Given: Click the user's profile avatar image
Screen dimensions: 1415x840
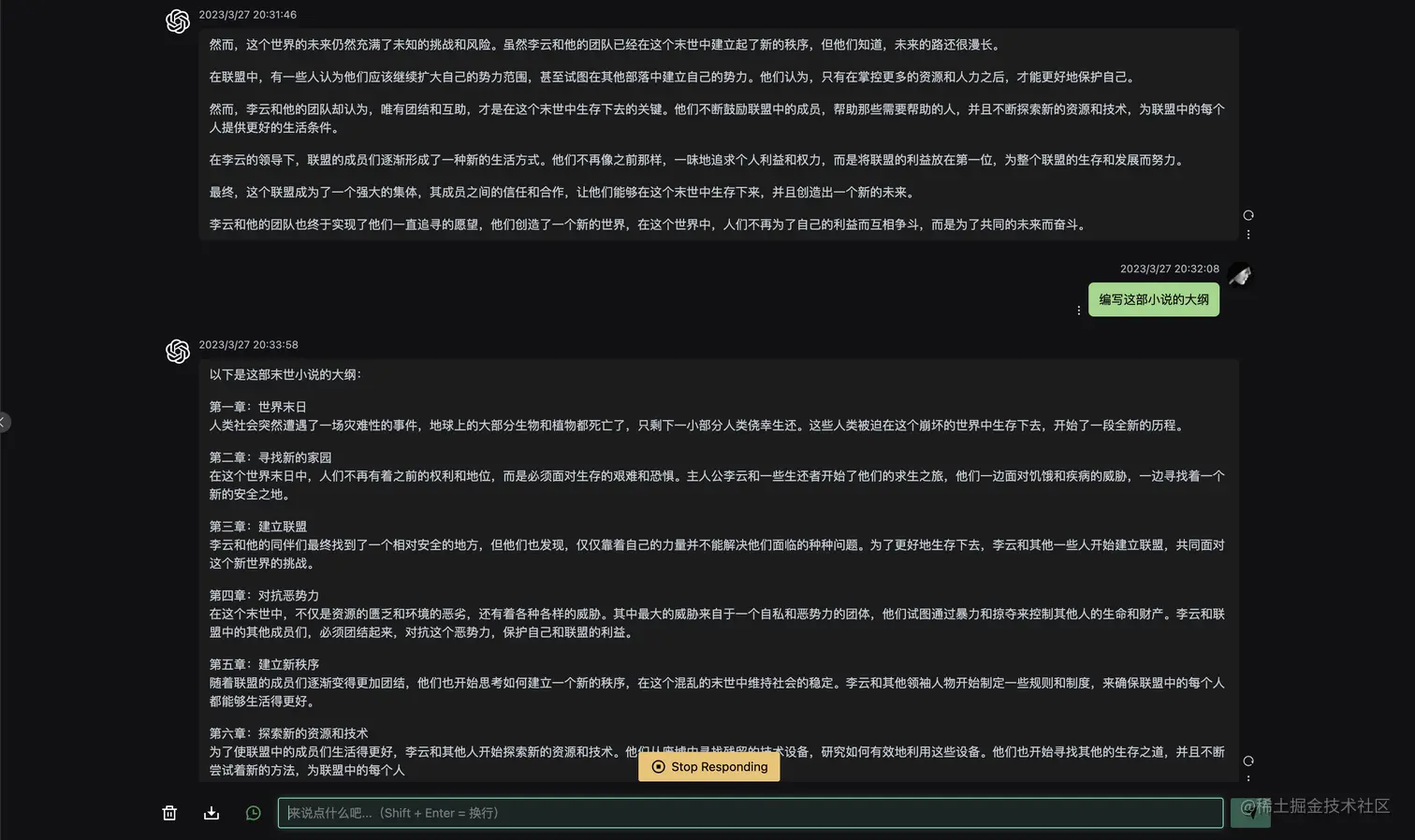Looking at the screenshot, I should (1240, 274).
